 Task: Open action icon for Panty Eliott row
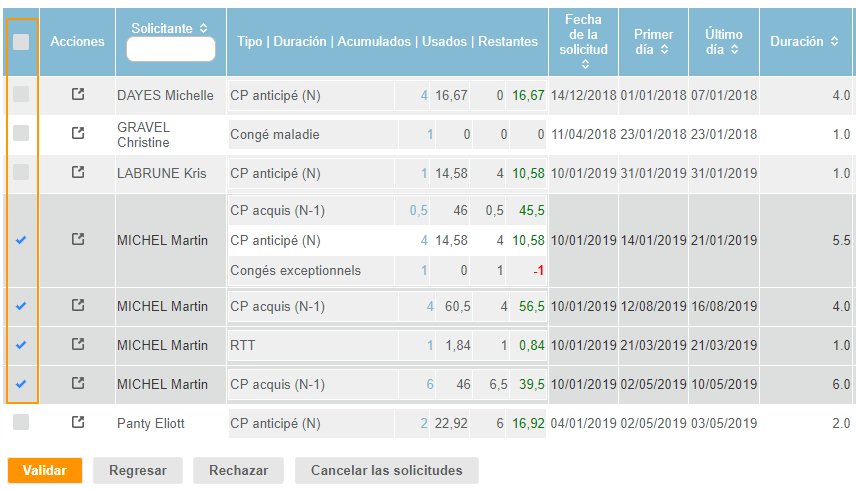[x=78, y=423]
